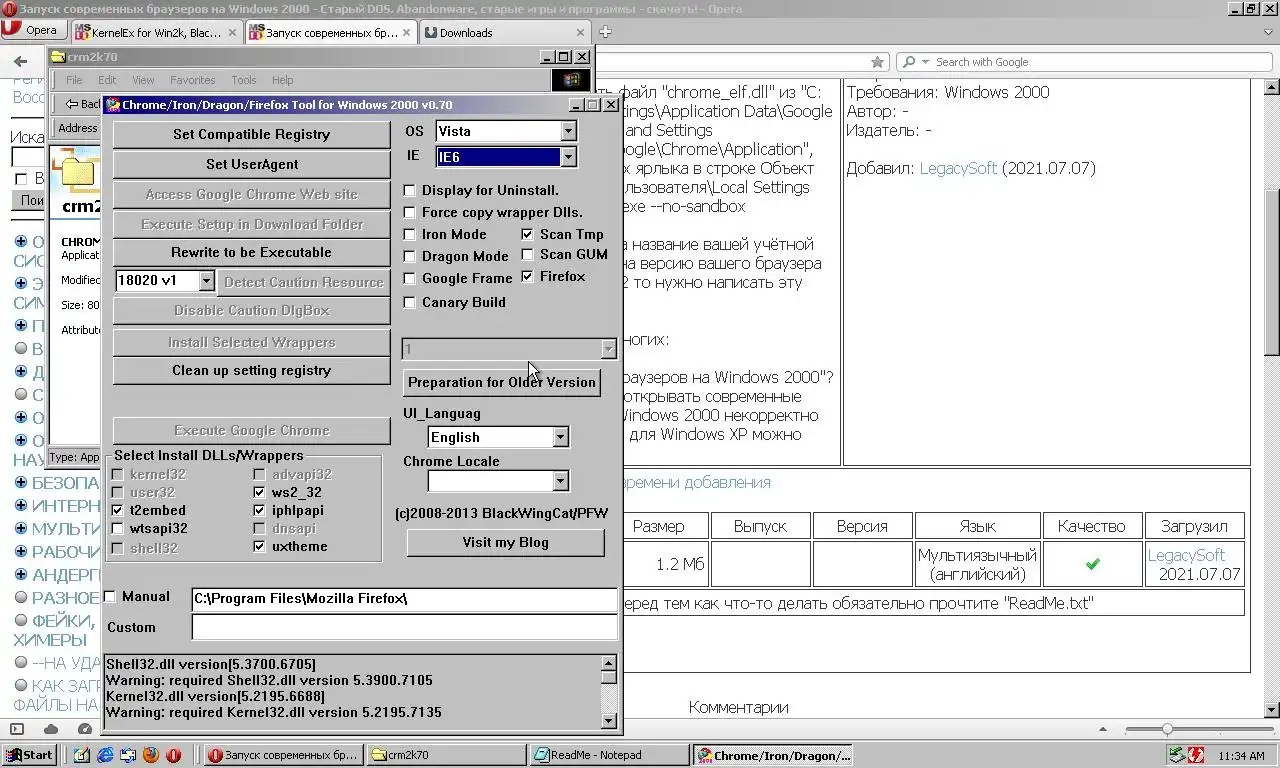
Task: Uncheck ws2_32 wrapper checkbox
Action: pos(260,492)
